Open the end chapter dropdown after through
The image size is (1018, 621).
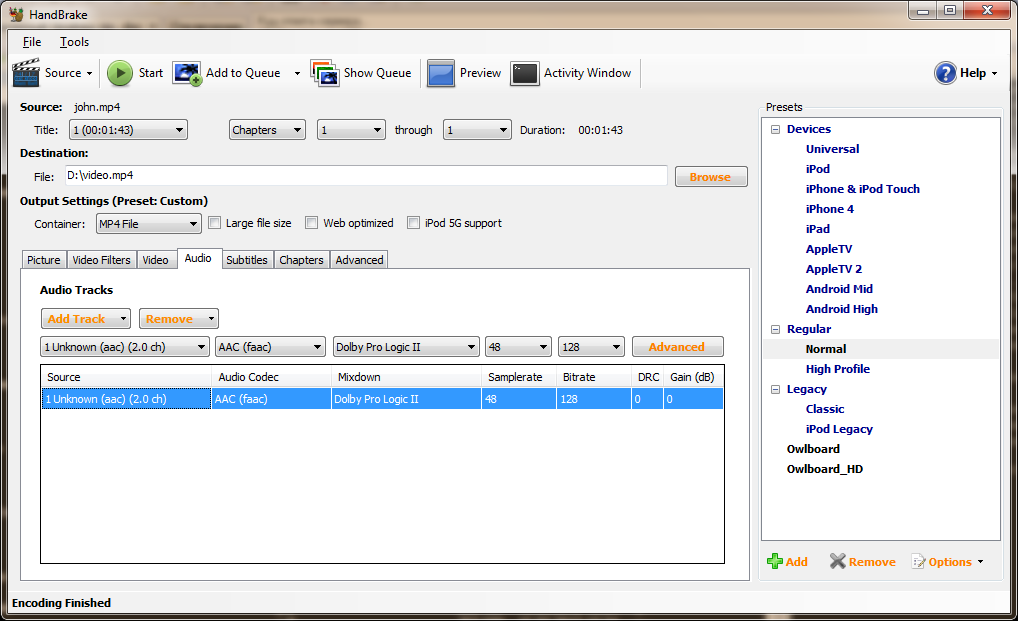477,130
